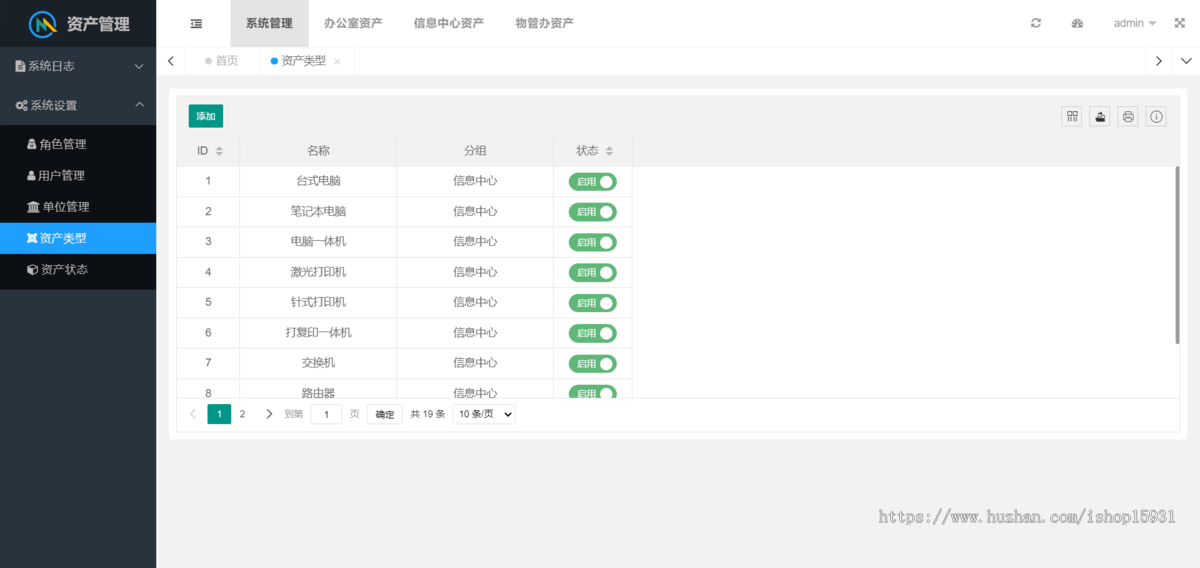Toggle status switch for 交换机

pos(593,363)
